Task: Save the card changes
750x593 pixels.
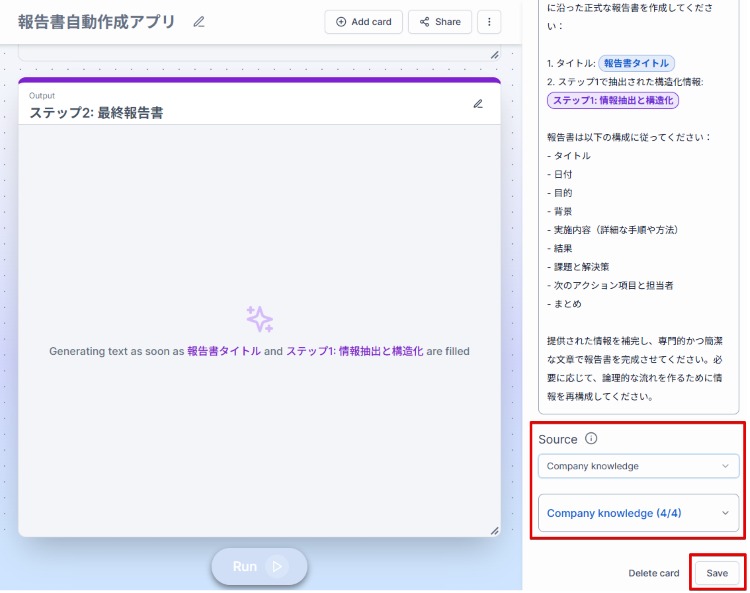Action: [x=717, y=573]
